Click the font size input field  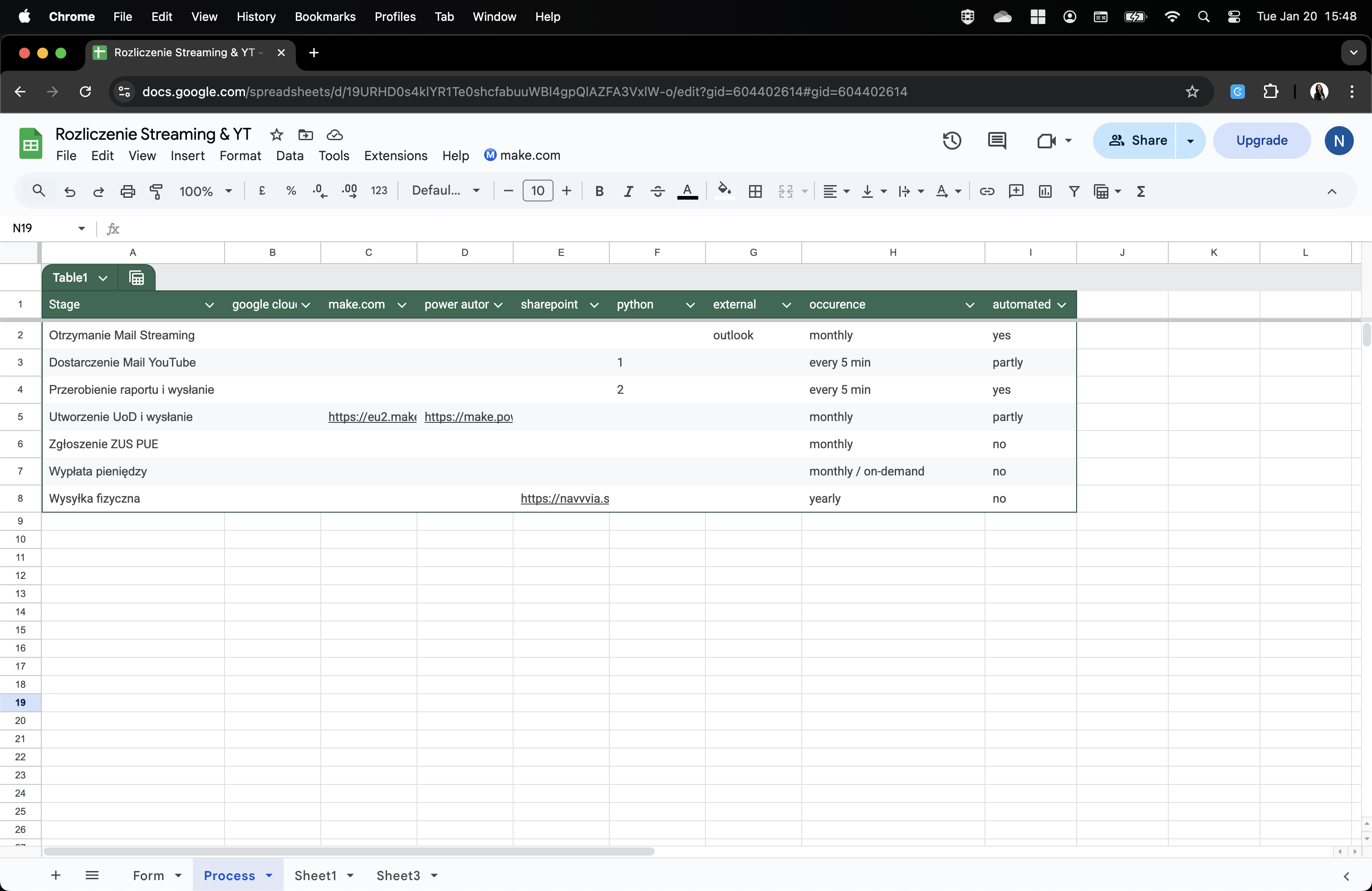pos(537,191)
